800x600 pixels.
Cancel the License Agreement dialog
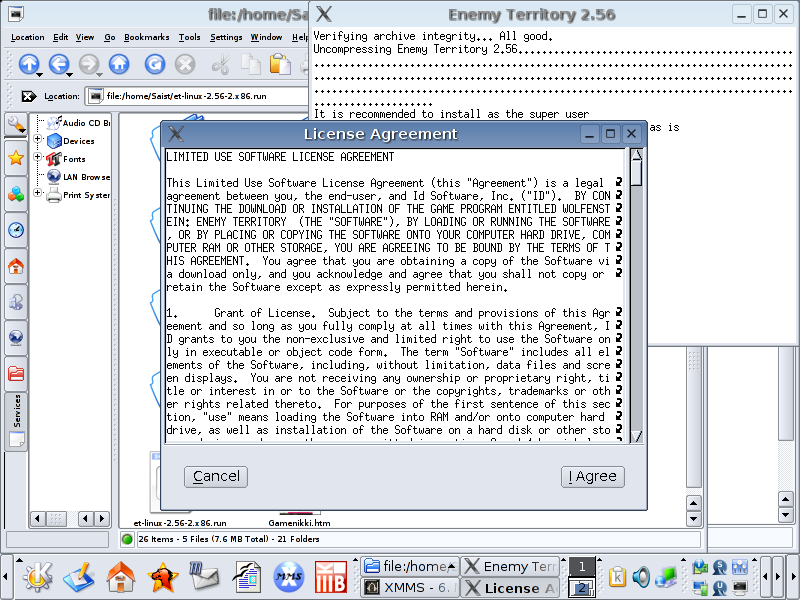pyautogui.click(x=216, y=477)
